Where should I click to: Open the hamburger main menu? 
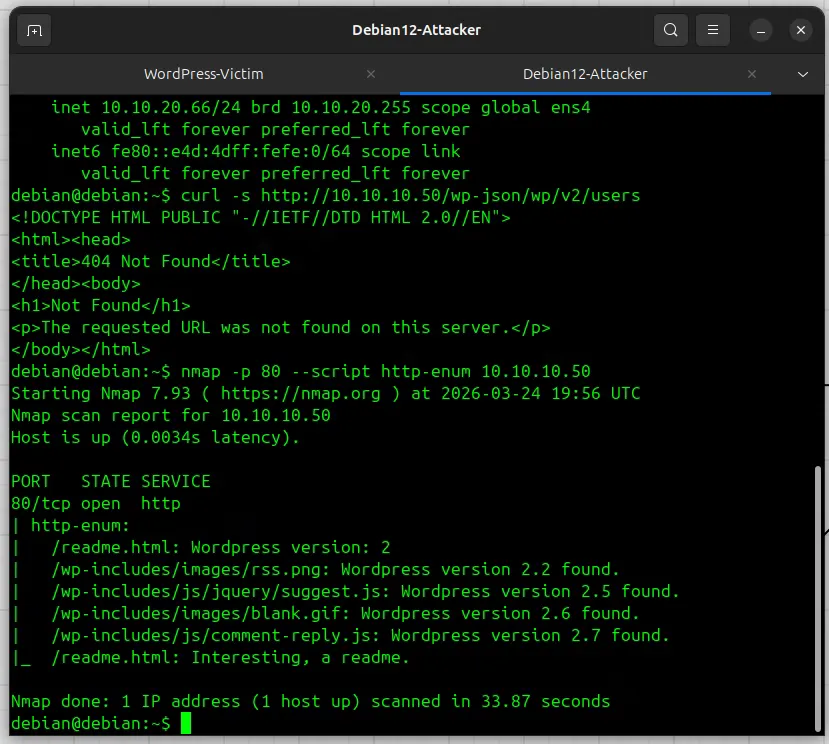click(x=712, y=30)
